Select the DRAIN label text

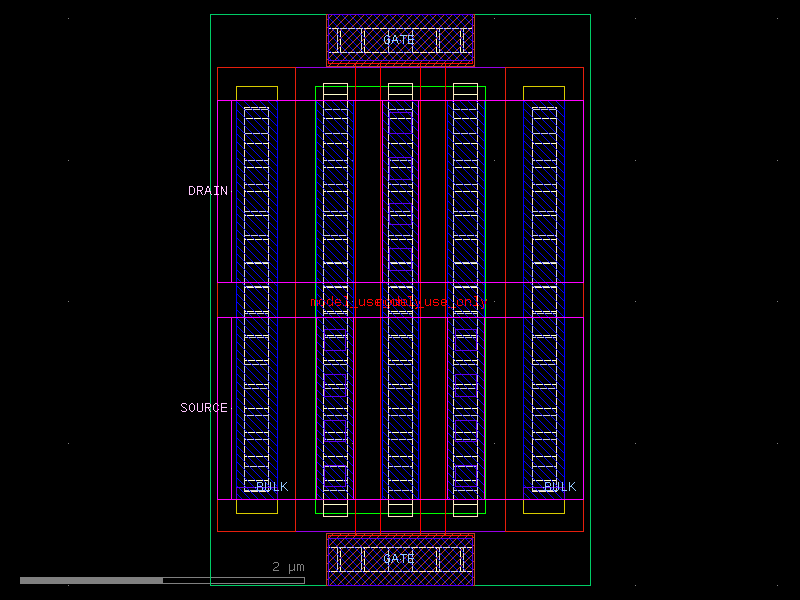207,191
